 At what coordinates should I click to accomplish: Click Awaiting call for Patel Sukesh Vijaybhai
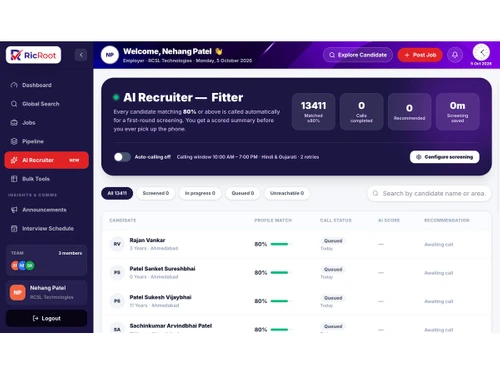[439, 301]
